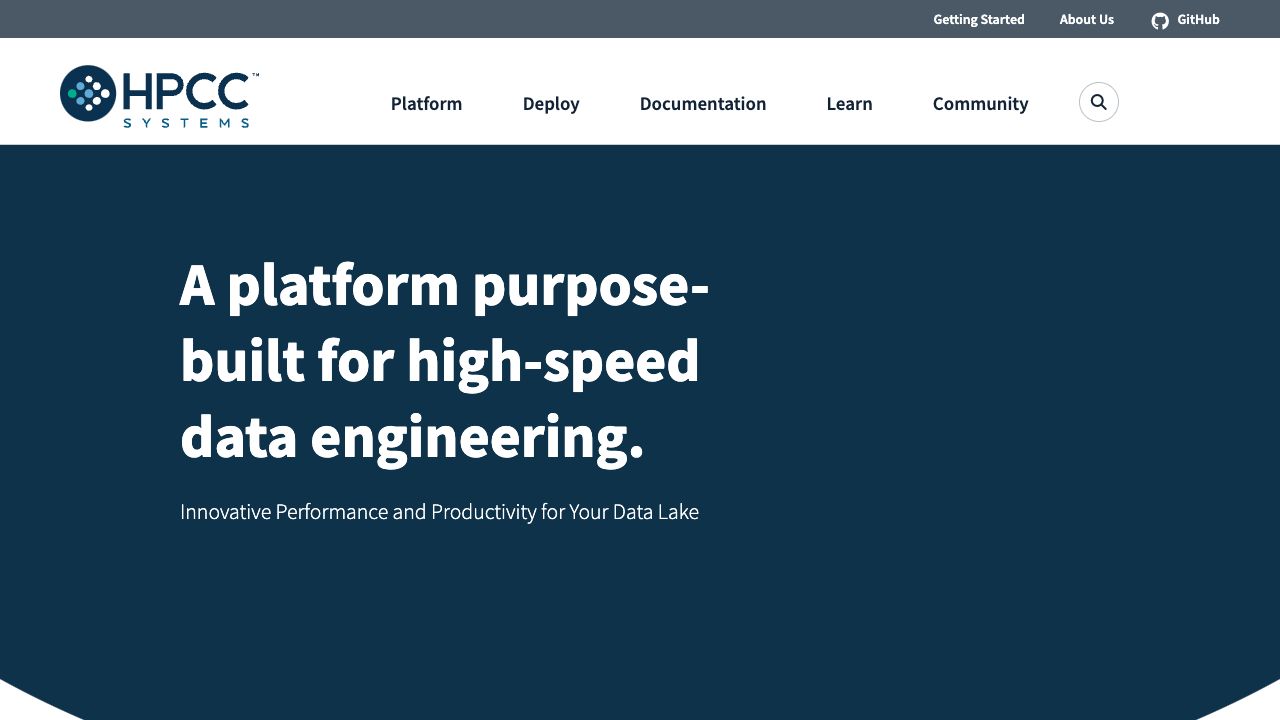
Task: Click the headline line "data engineering."
Action: click(x=411, y=437)
